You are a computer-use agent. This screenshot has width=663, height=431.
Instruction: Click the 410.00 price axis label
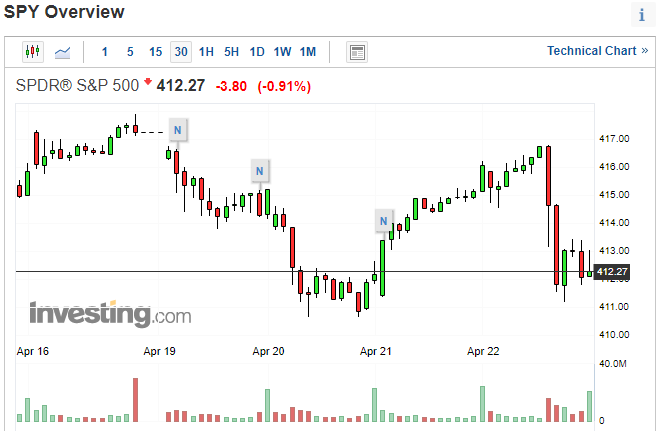coord(614,335)
